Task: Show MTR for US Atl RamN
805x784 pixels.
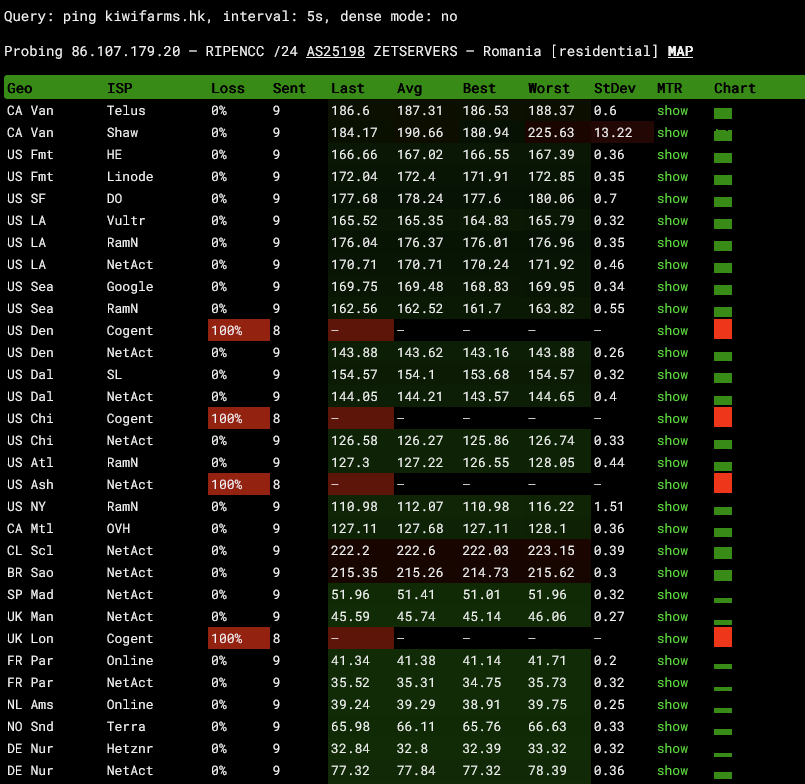Action: 673,463
